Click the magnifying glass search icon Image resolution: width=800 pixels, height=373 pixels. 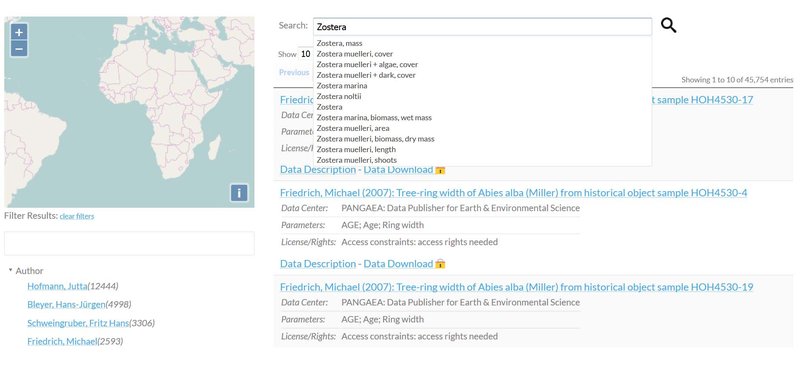668,25
